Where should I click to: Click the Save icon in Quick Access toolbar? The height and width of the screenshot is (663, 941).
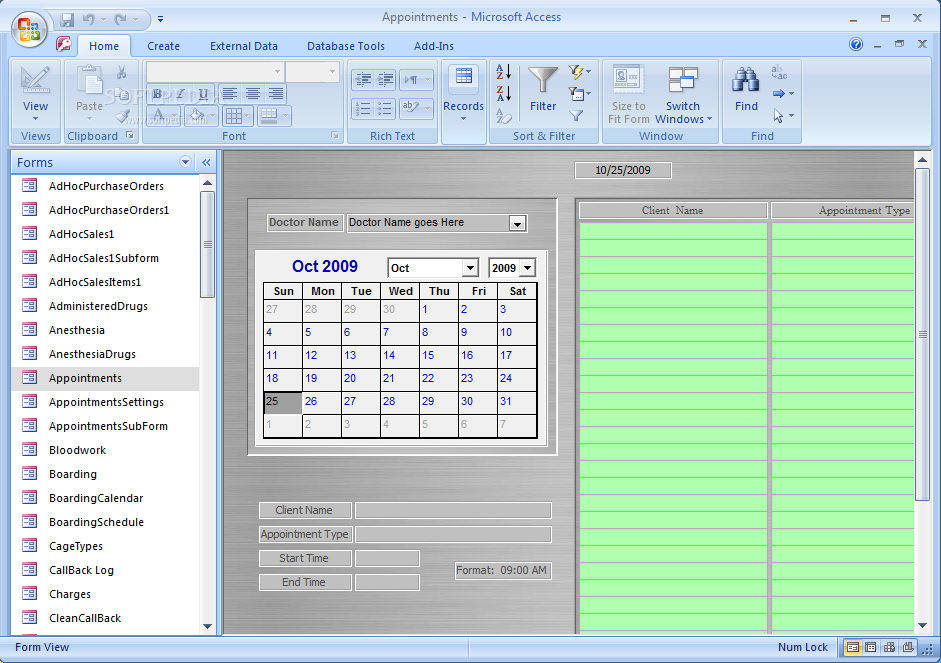[67, 19]
